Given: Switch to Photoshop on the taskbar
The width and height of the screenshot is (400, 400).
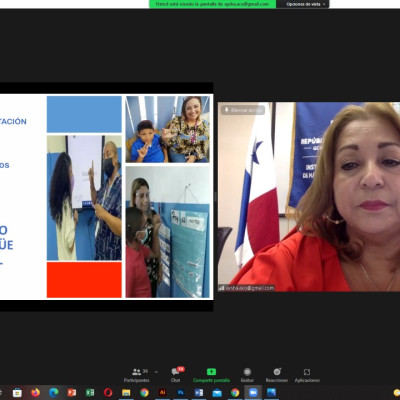Looking at the screenshot, I should click(180, 393).
